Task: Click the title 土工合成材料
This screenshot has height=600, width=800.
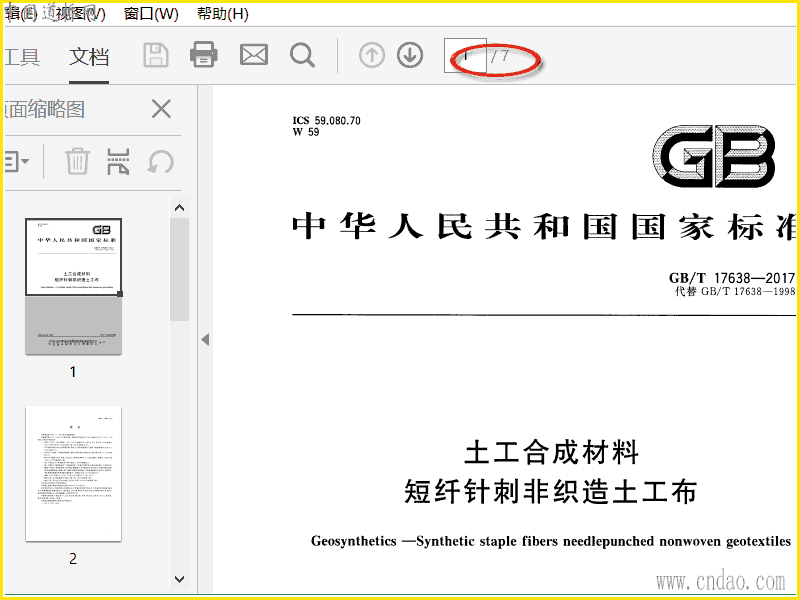Action: [x=551, y=453]
